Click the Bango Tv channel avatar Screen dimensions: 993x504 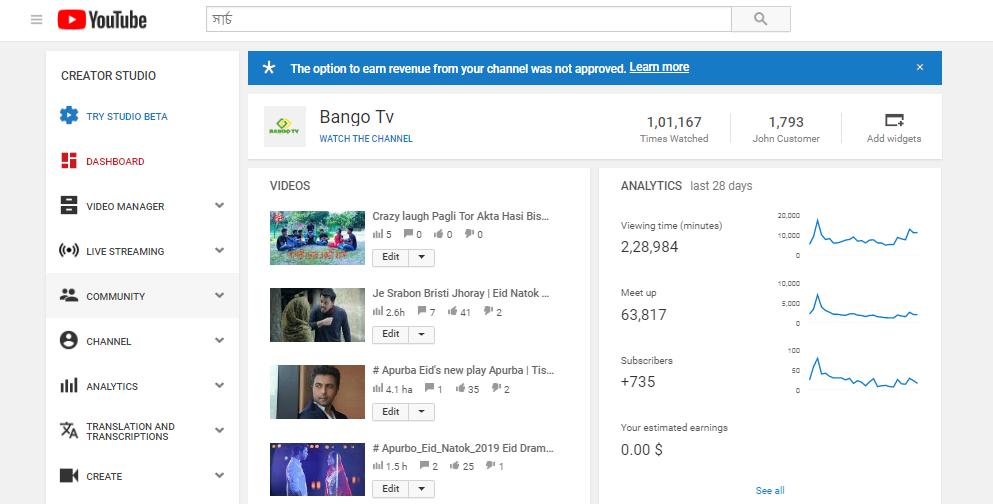click(x=284, y=127)
